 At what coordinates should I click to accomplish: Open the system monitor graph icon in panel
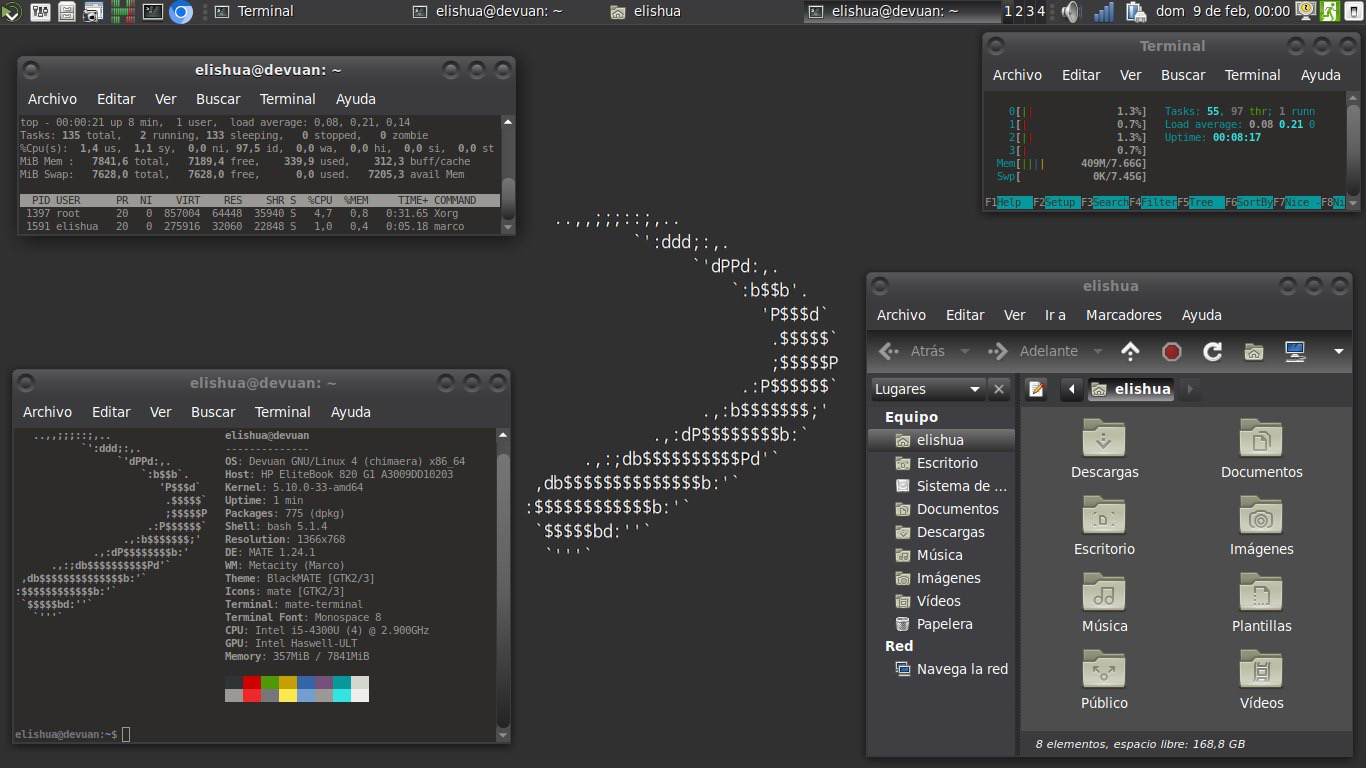(123, 12)
